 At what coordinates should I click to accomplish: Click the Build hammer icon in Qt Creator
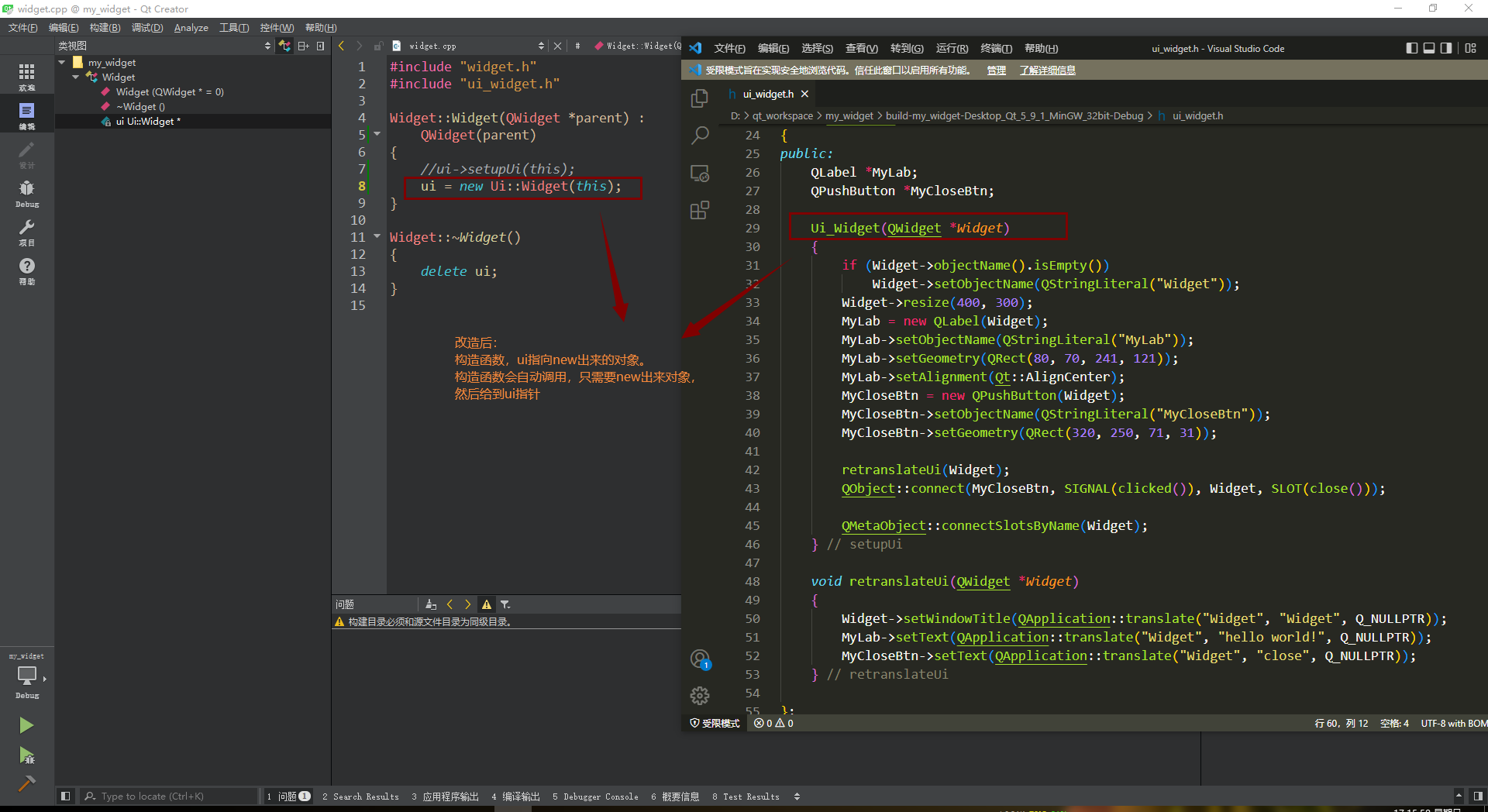pyautogui.click(x=26, y=783)
